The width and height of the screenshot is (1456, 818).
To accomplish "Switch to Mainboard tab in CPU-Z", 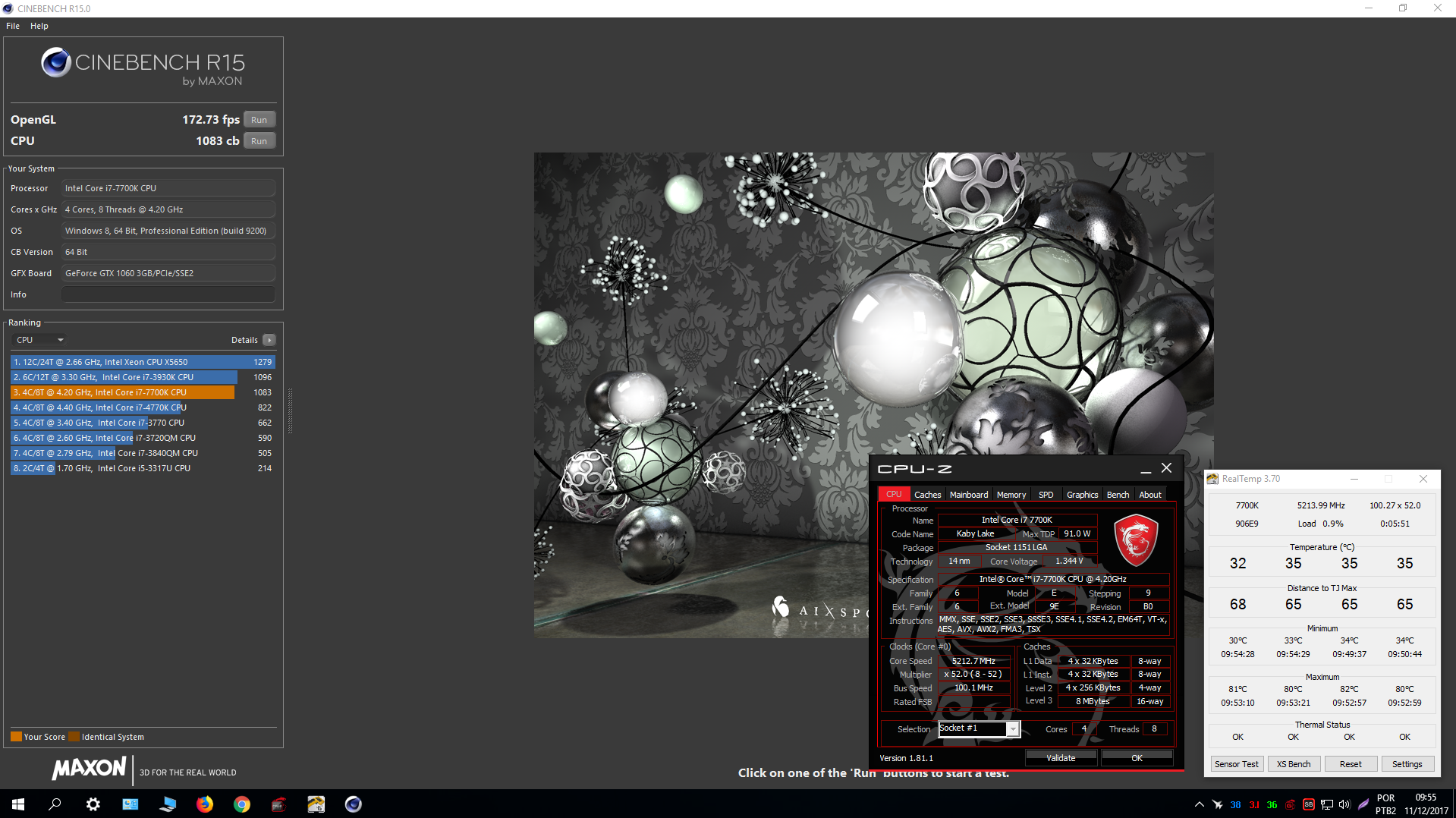I will tap(969, 495).
